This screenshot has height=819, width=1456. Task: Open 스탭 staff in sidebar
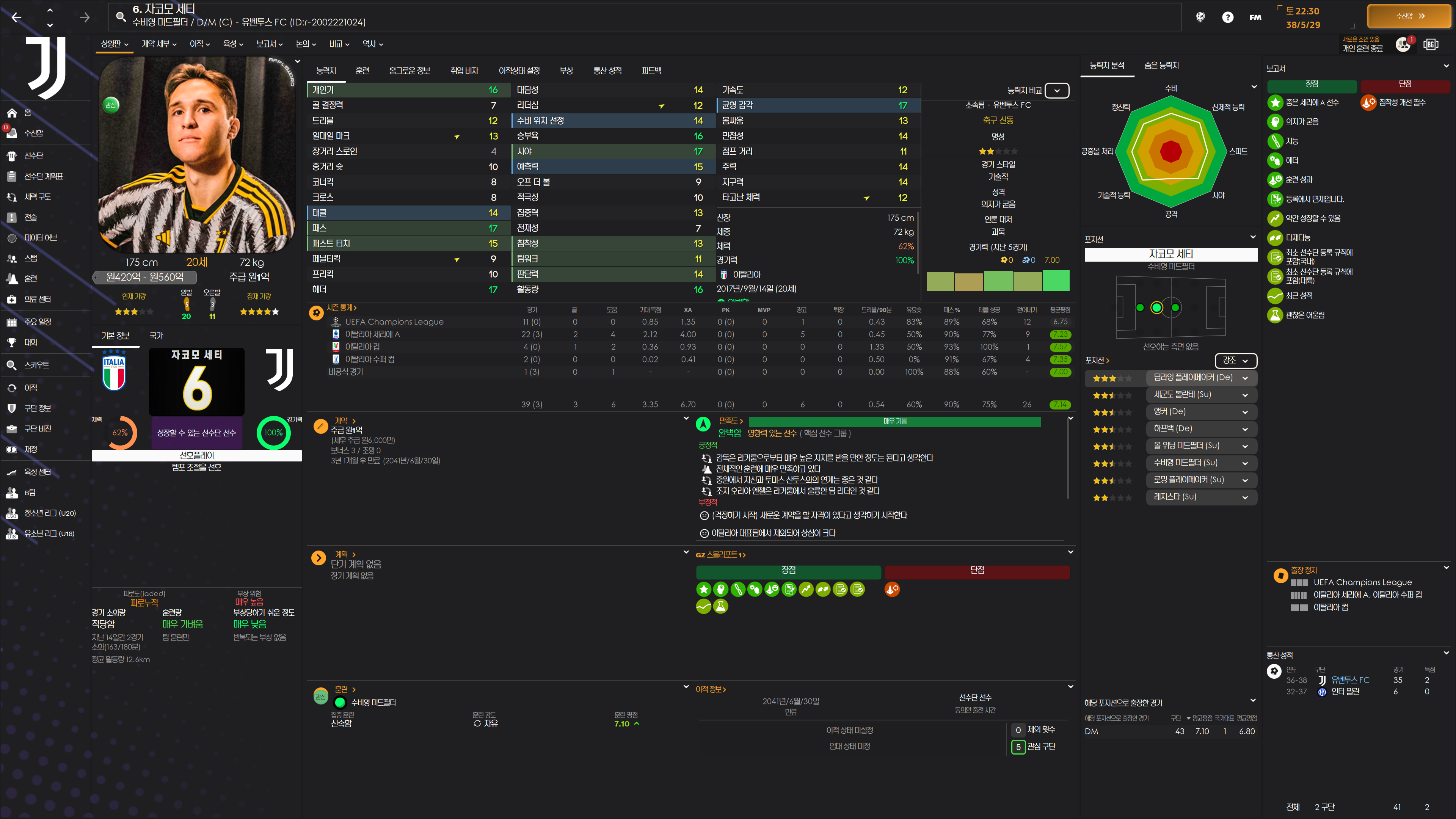[30, 258]
